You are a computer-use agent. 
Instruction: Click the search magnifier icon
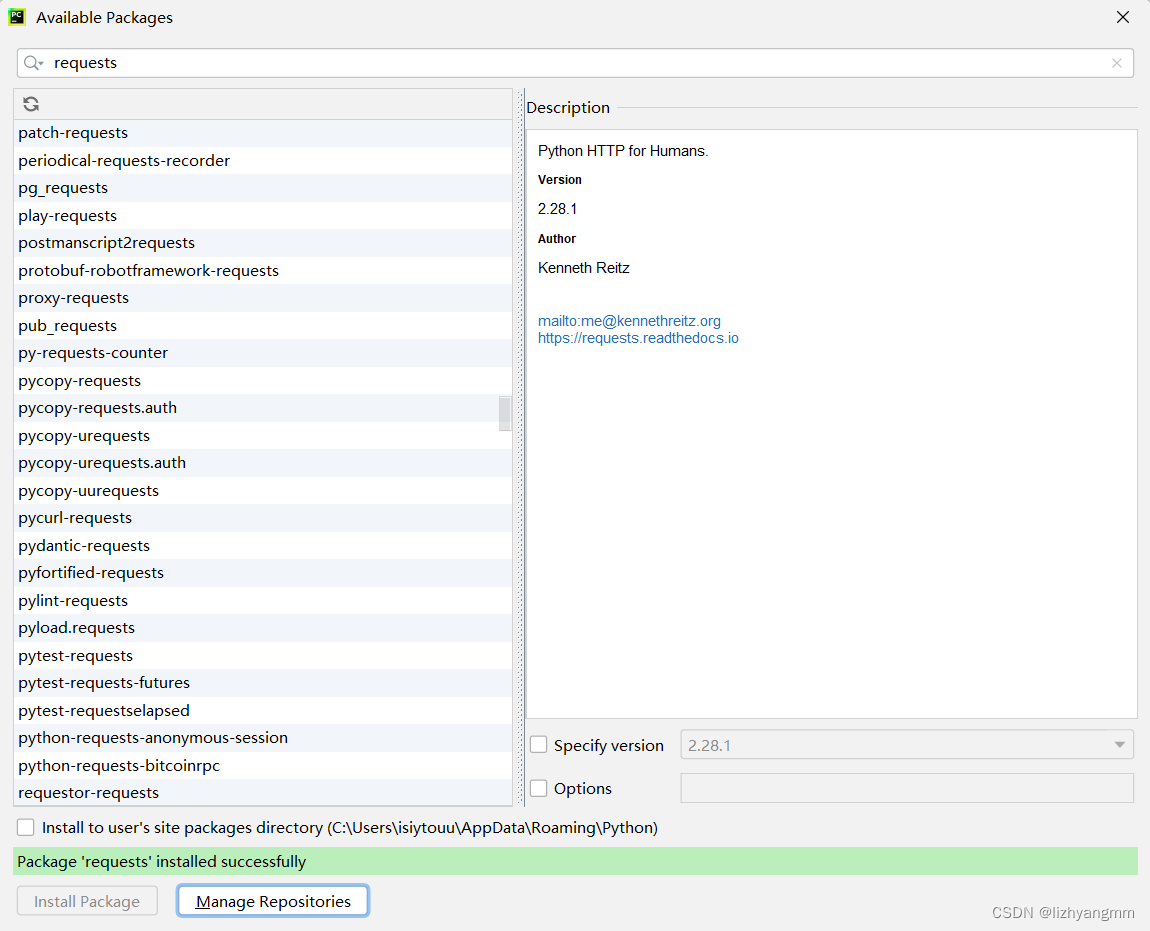(x=33, y=63)
